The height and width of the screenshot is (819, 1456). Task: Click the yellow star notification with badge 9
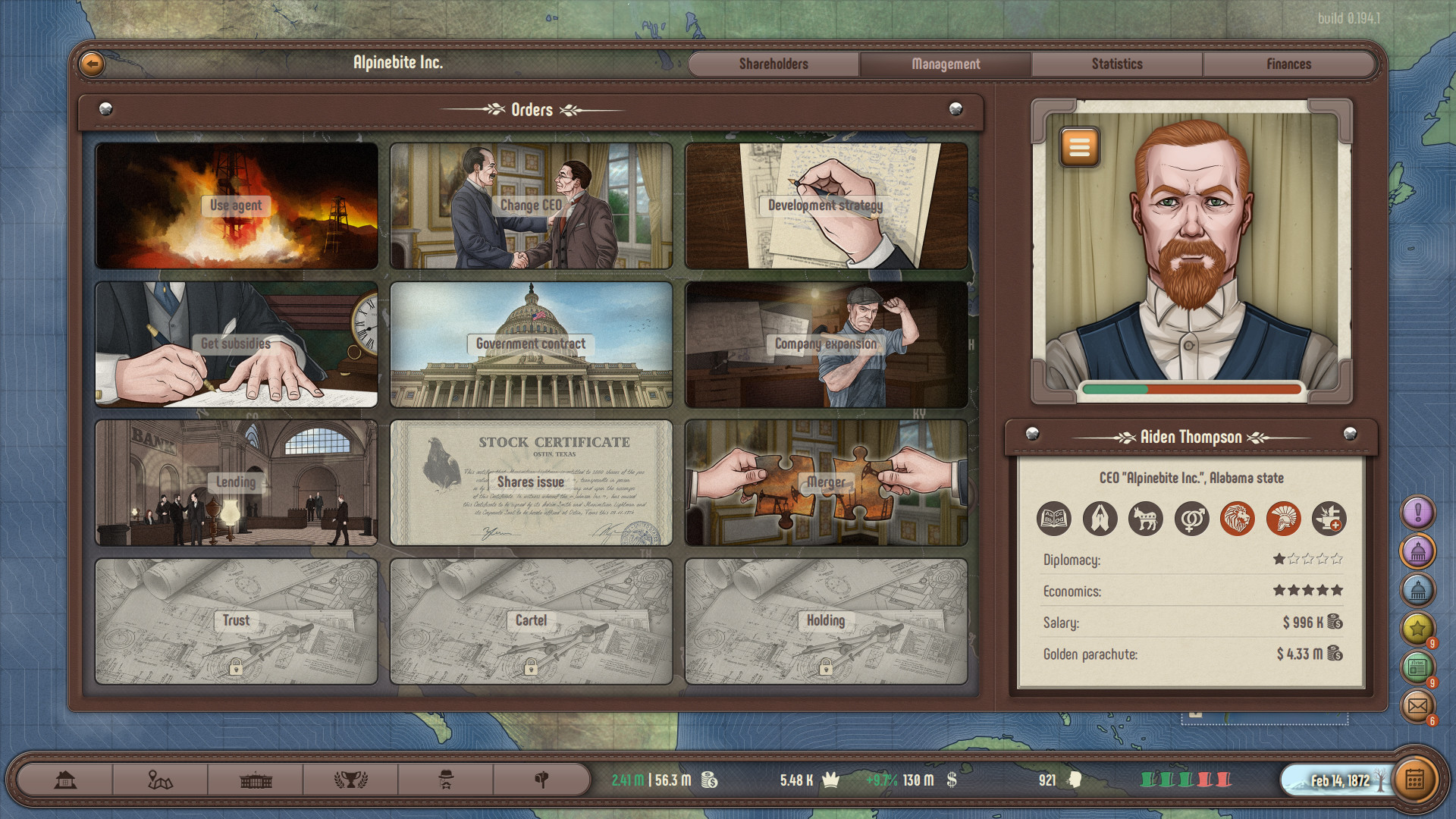point(1417,629)
